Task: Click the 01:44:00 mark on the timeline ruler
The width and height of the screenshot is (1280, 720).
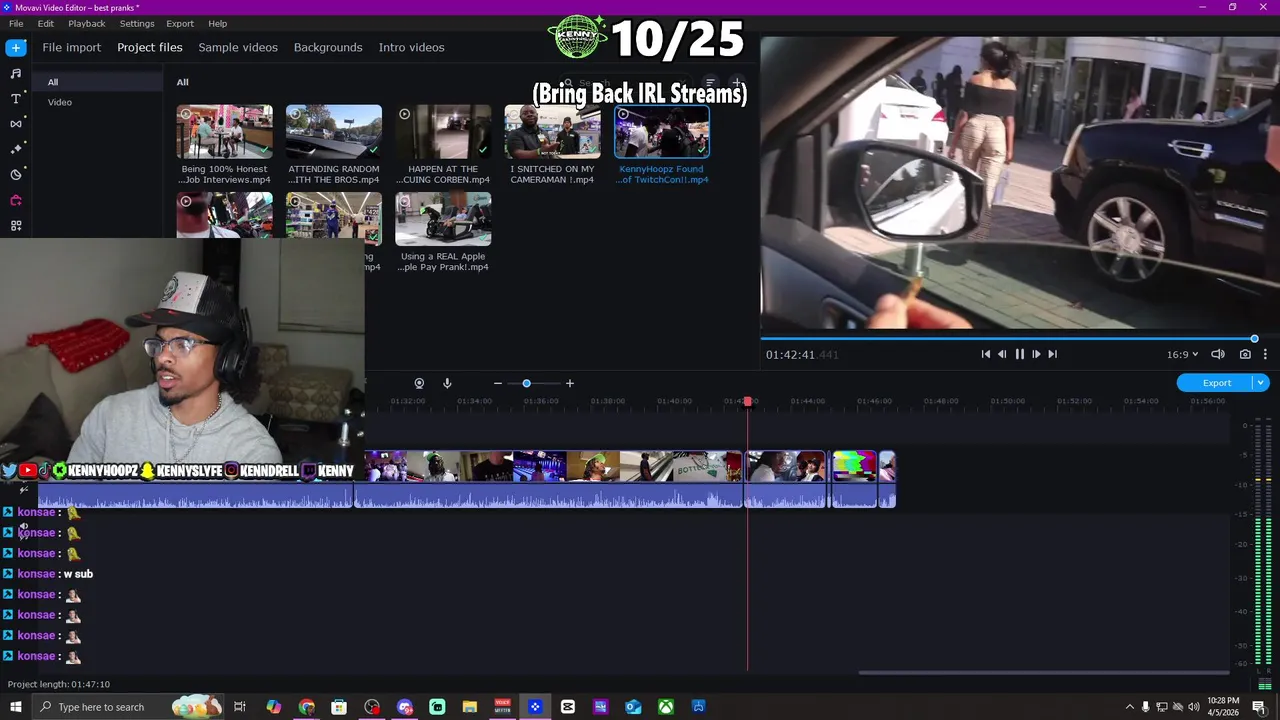Action: tap(807, 401)
